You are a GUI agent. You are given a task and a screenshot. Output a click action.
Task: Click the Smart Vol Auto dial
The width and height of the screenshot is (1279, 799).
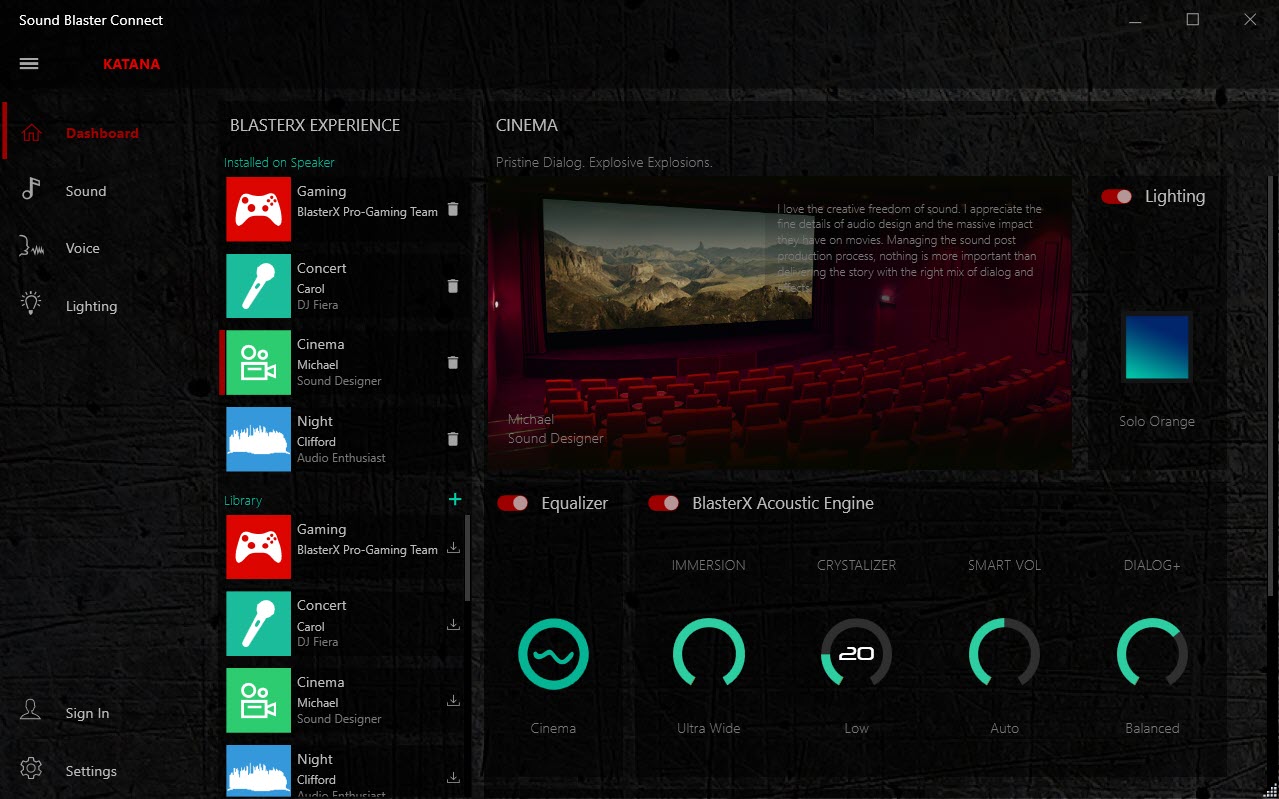point(1005,654)
